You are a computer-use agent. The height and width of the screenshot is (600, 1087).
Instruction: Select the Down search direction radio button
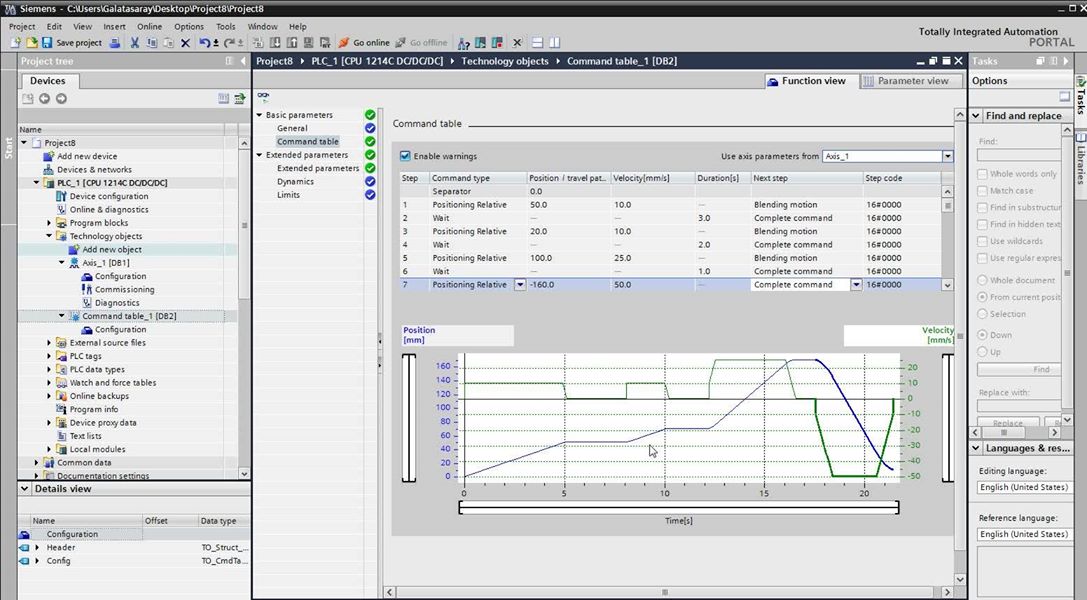coord(982,335)
